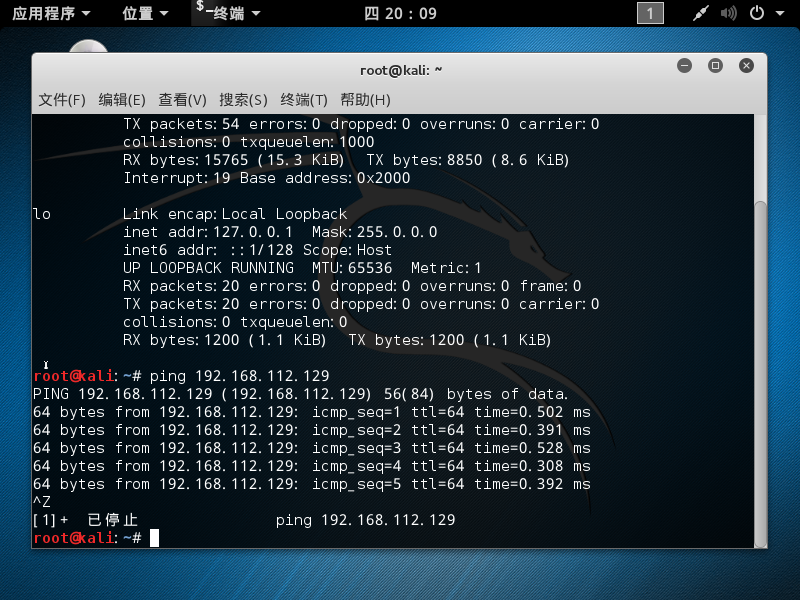Click the line with icmp_seq=3

(x=312, y=448)
